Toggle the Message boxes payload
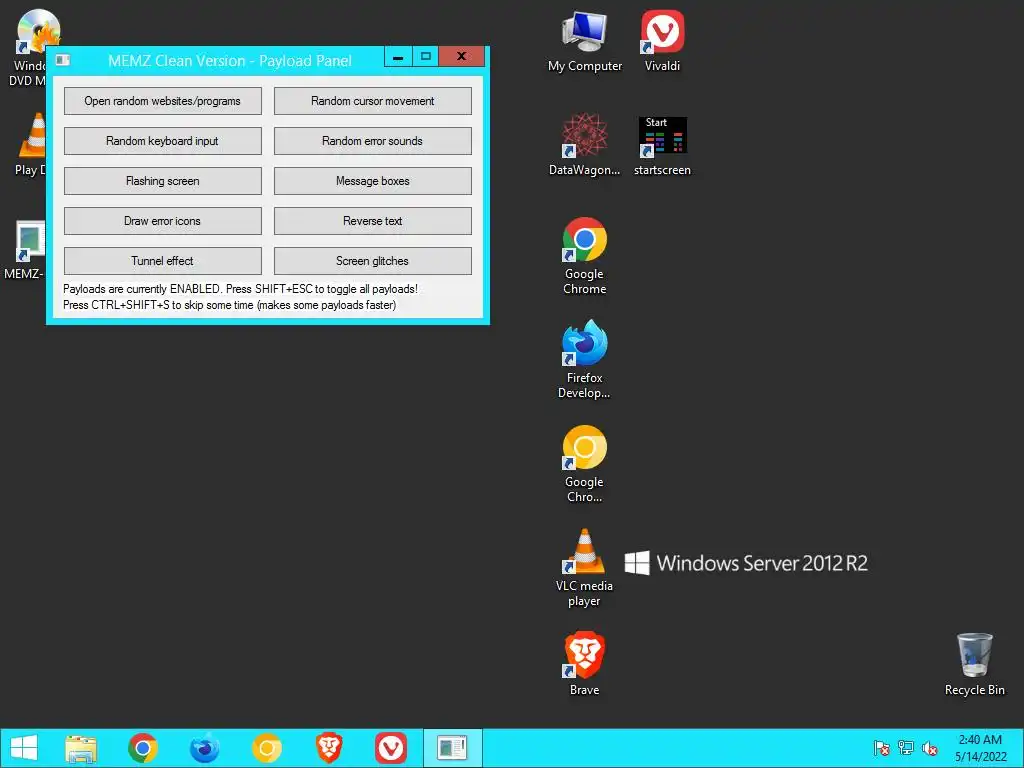 [x=372, y=181]
